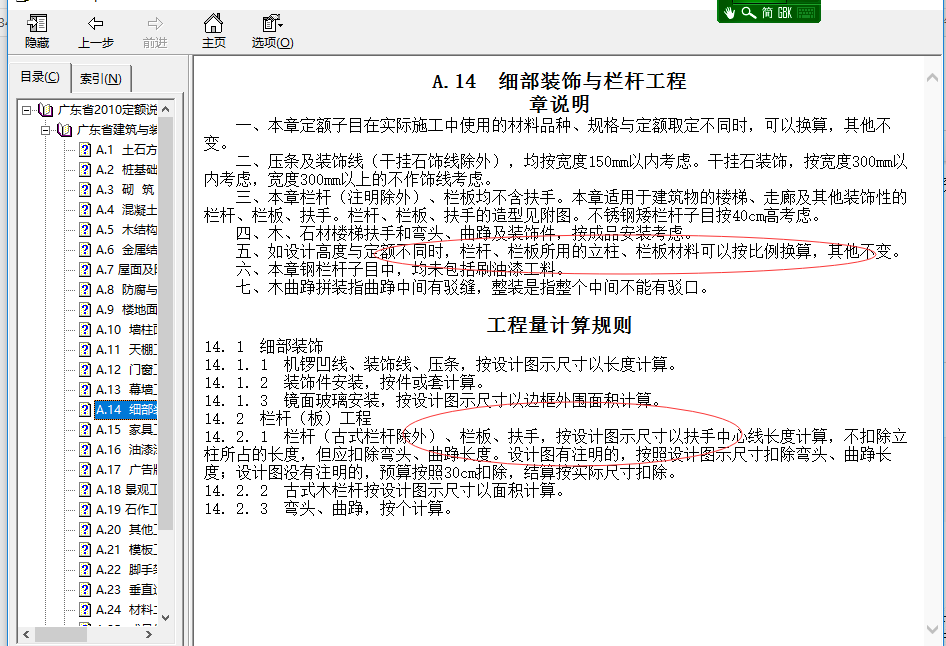Open topic A.23 垂直
The image size is (946, 646).
[126, 589]
